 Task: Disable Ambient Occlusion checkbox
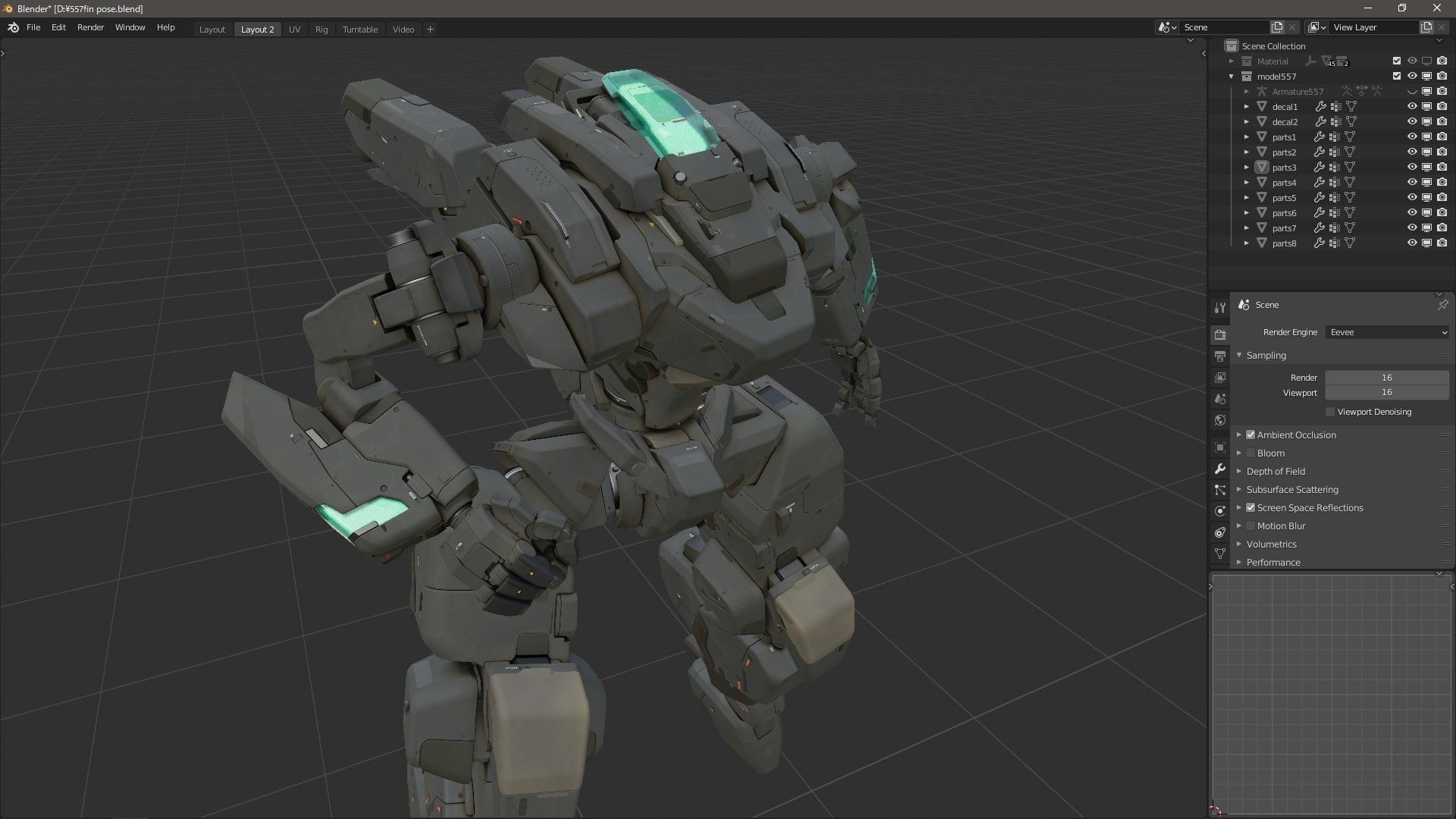[x=1250, y=435]
